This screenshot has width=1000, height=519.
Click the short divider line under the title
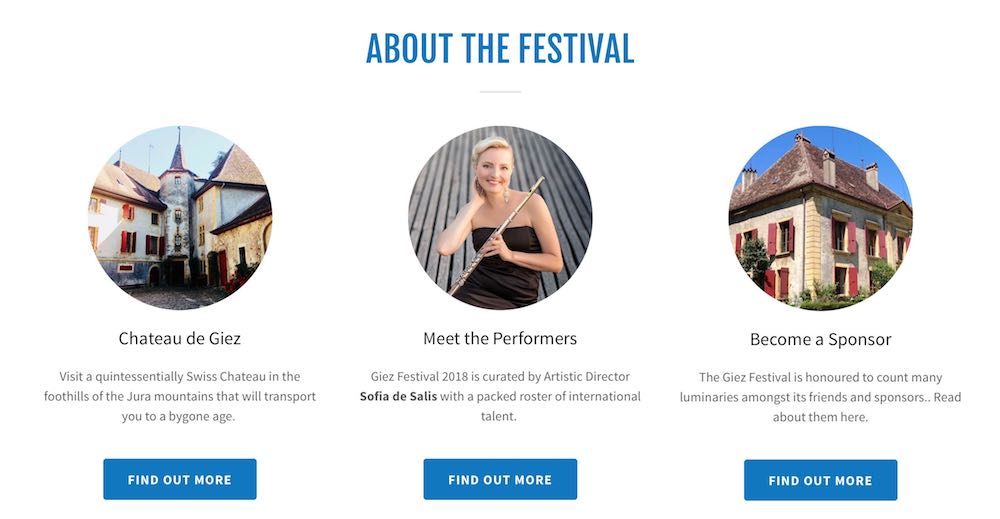tap(500, 92)
